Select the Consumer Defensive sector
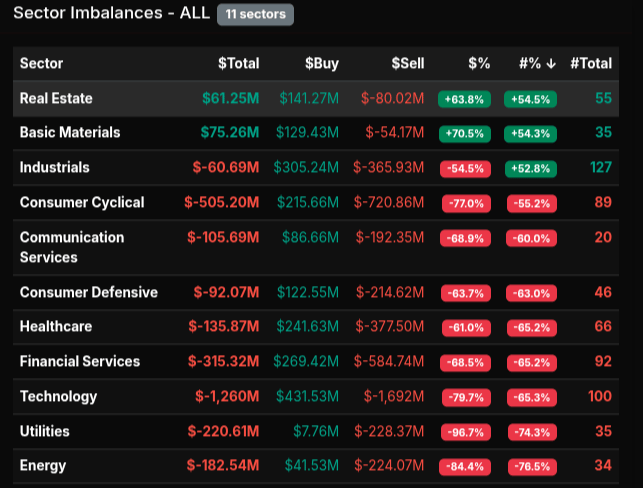The height and width of the screenshot is (488, 643). pyautogui.click(x=88, y=292)
